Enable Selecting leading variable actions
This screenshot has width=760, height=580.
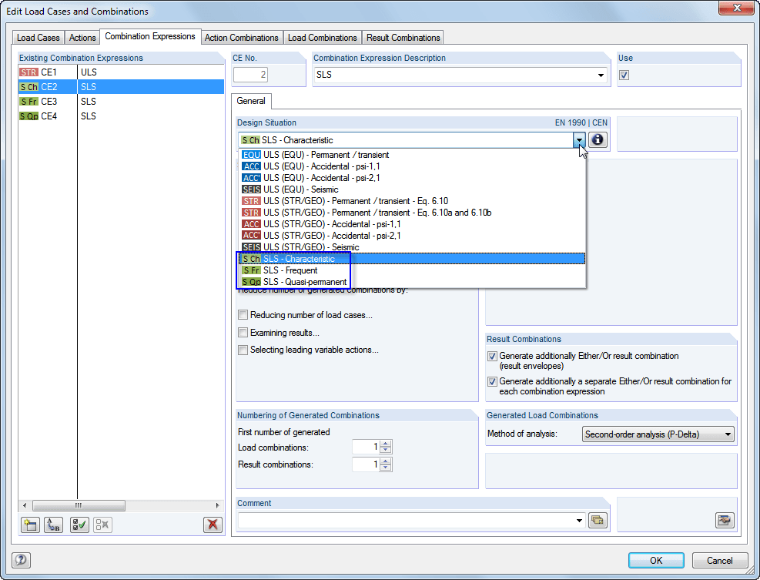pyautogui.click(x=243, y=350)
